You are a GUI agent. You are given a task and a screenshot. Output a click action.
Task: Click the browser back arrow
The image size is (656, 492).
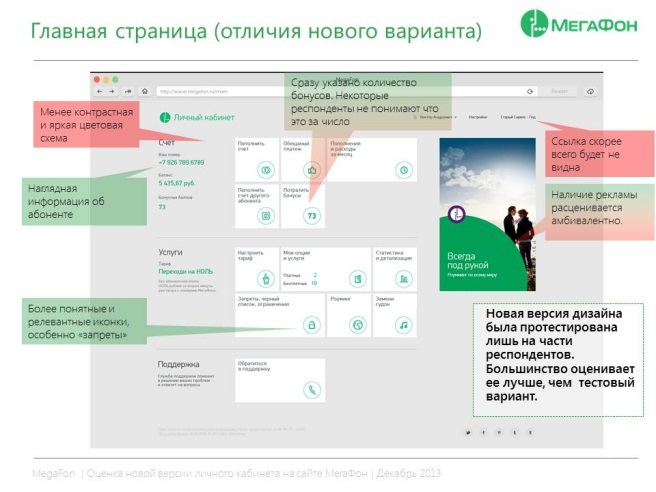(x=100, y=91)
